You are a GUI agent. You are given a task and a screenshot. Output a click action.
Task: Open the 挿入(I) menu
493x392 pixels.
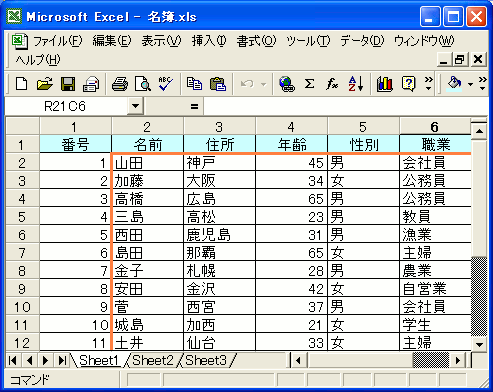(x=209, y=41)
